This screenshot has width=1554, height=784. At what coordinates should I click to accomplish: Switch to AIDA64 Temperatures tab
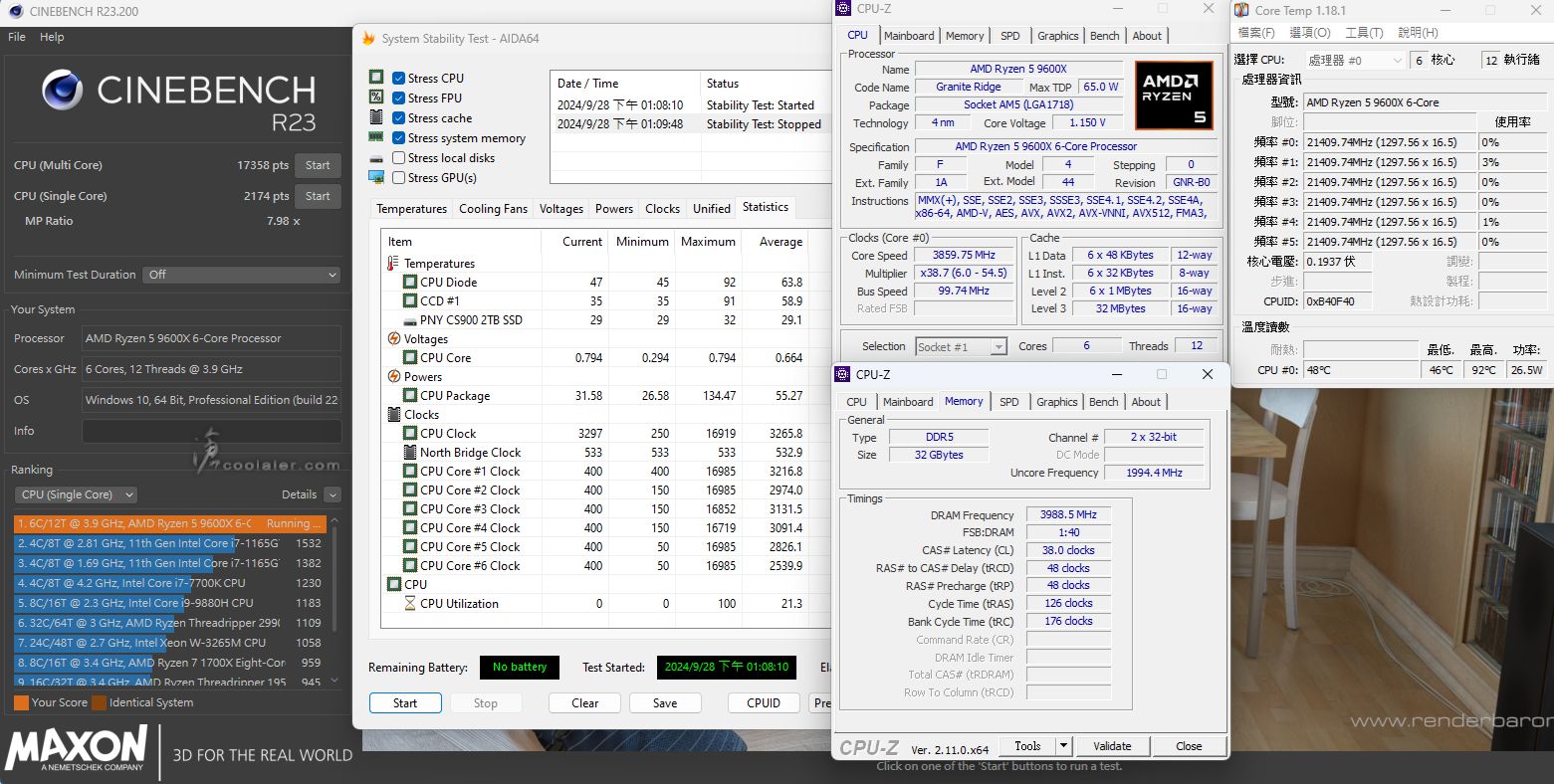click(411, 209)
